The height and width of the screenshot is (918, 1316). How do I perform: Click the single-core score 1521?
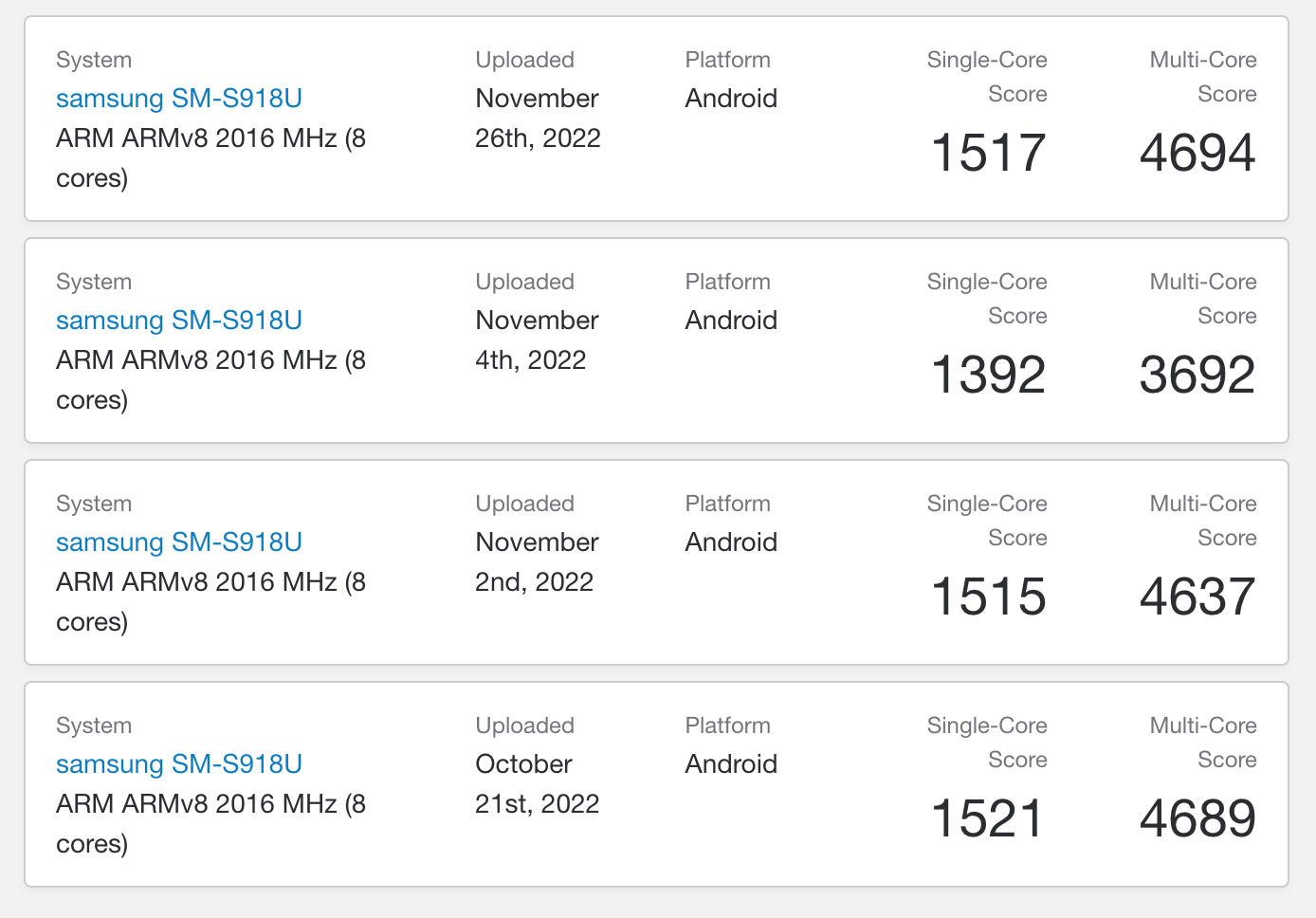click(988, 818)
